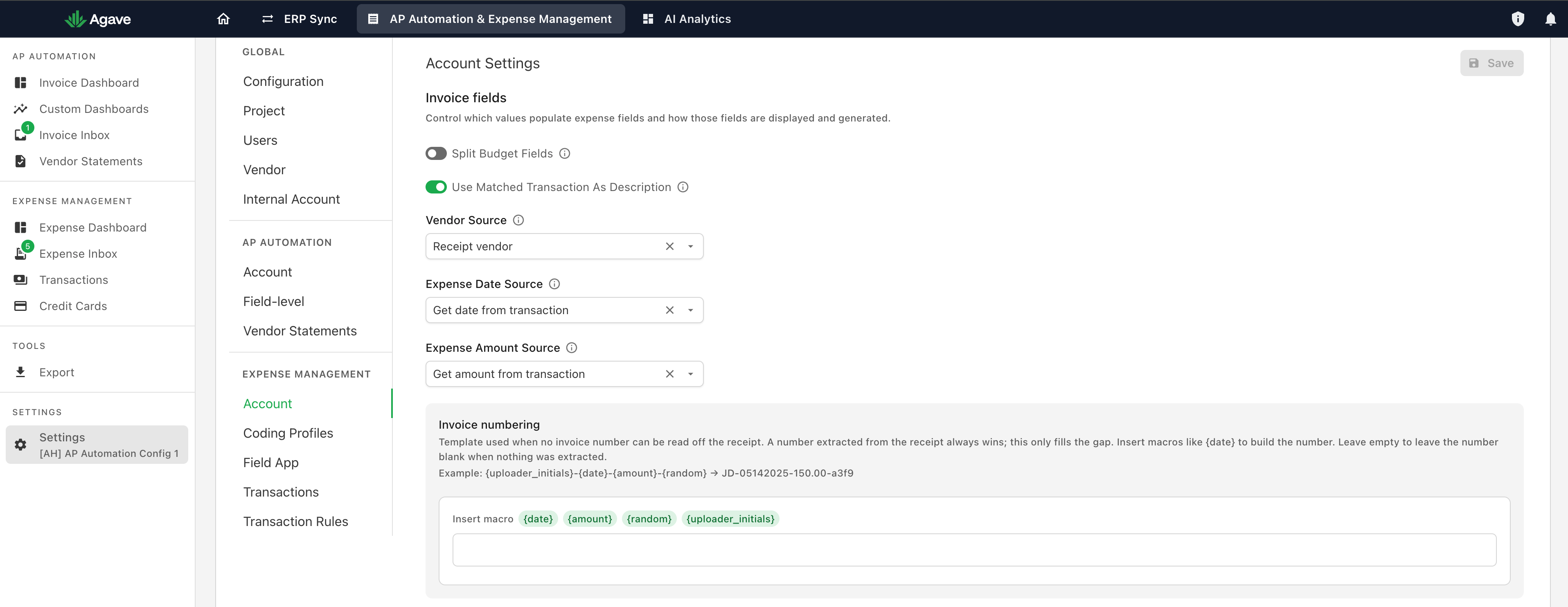Clear the Get amount from transaction selection
This screenshot has height=607, width=1568.
coord(669,374)
